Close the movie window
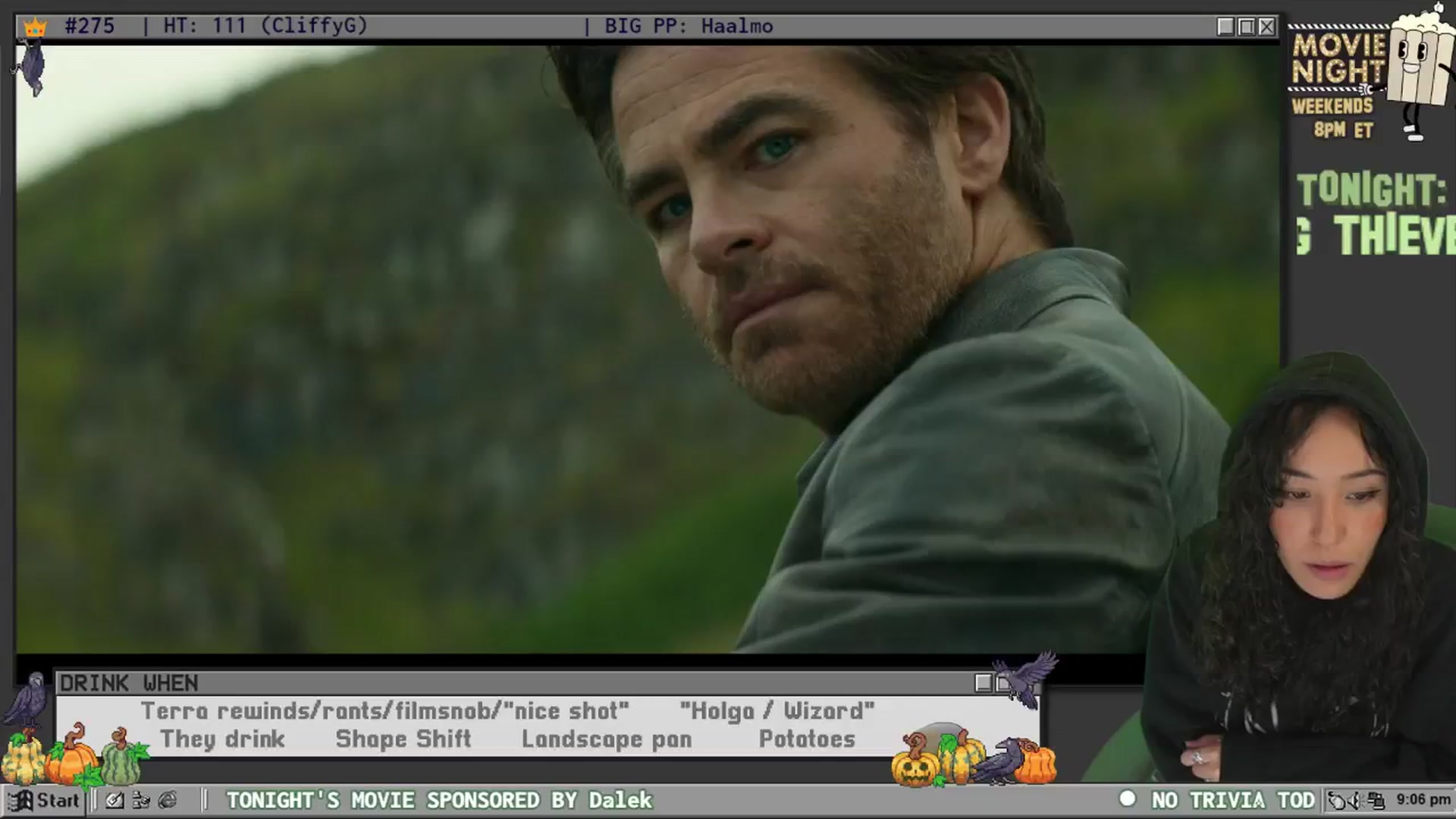 pyautogui.click(x=1266, y=27)
